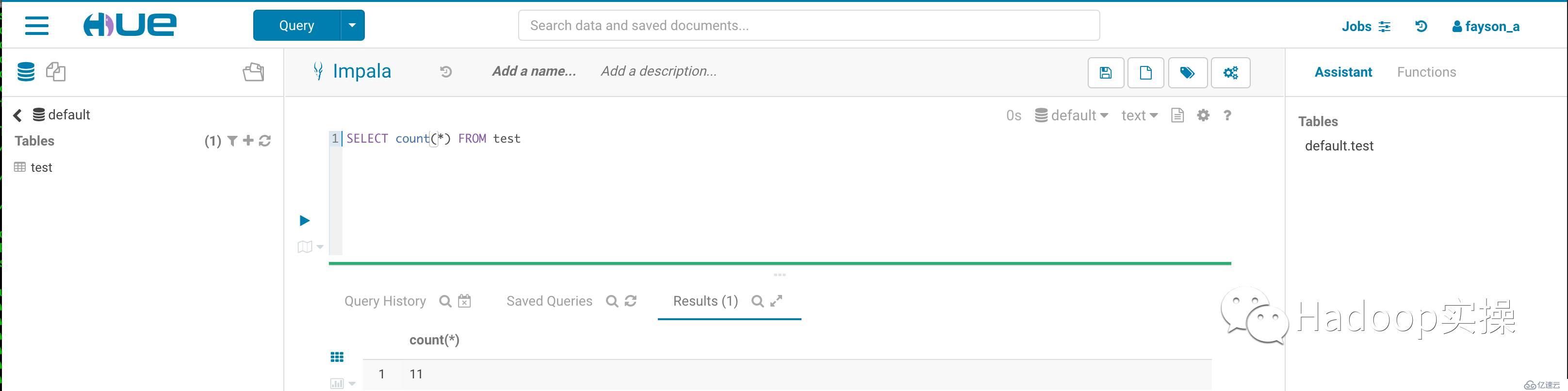Expand results to full screen

(776, 301)
